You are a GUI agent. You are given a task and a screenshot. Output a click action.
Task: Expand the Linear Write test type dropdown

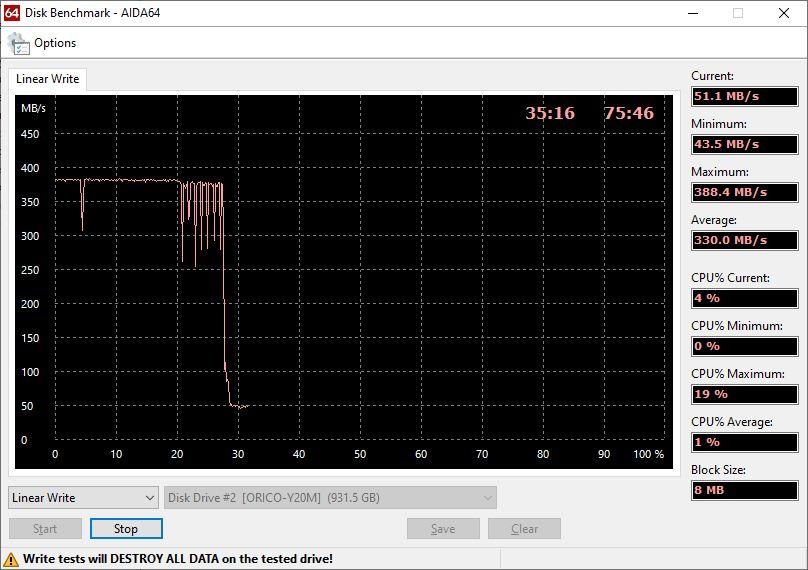tap(83, 498)
